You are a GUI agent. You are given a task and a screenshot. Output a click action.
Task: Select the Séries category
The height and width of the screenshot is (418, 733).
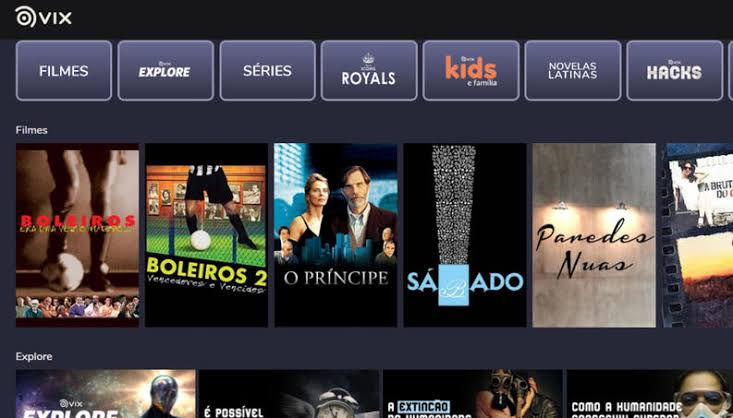267,71
